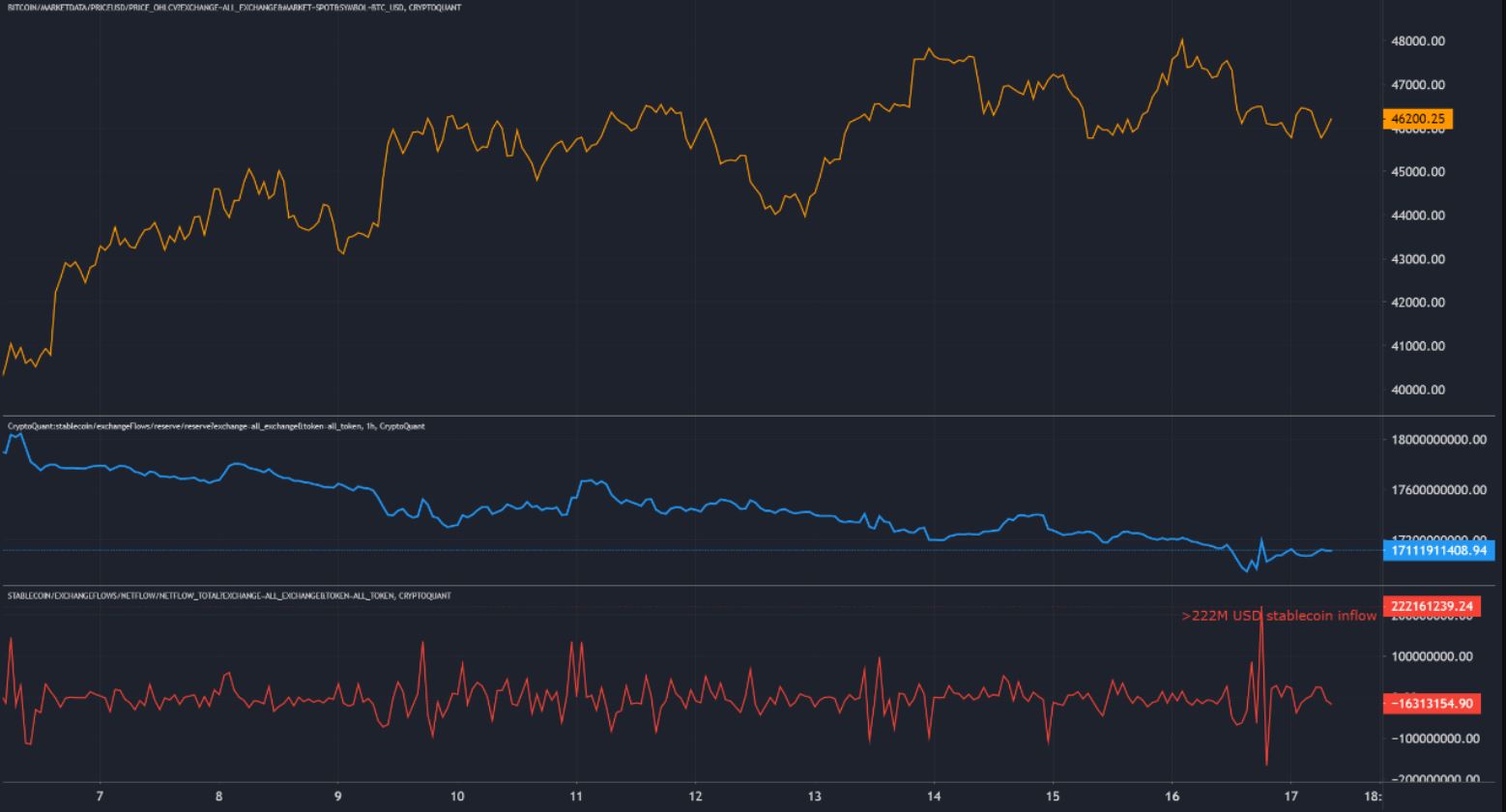Click date label 17 on time axis
1506x812 pixels.
click(x=1290, y=797)
